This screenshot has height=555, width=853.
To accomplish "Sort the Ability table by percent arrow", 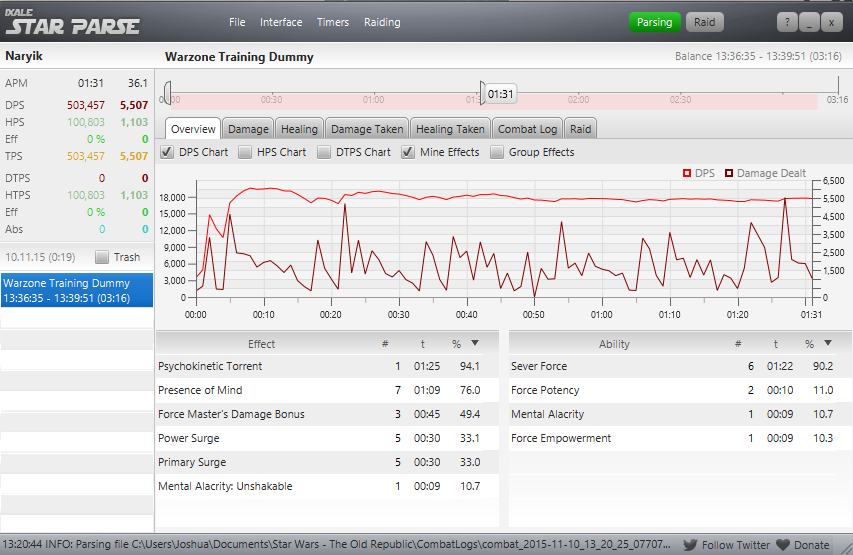I will [828, 343].
